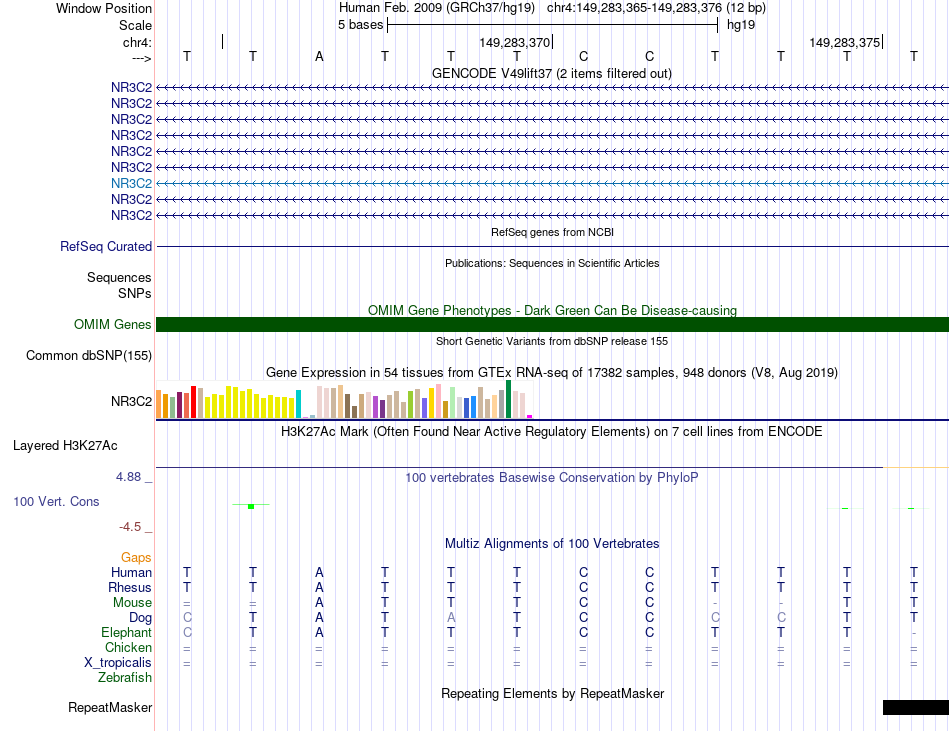Click the dark green OMIM Genes bar
This screenshot has width=950, height=731.
coord(553,325)
